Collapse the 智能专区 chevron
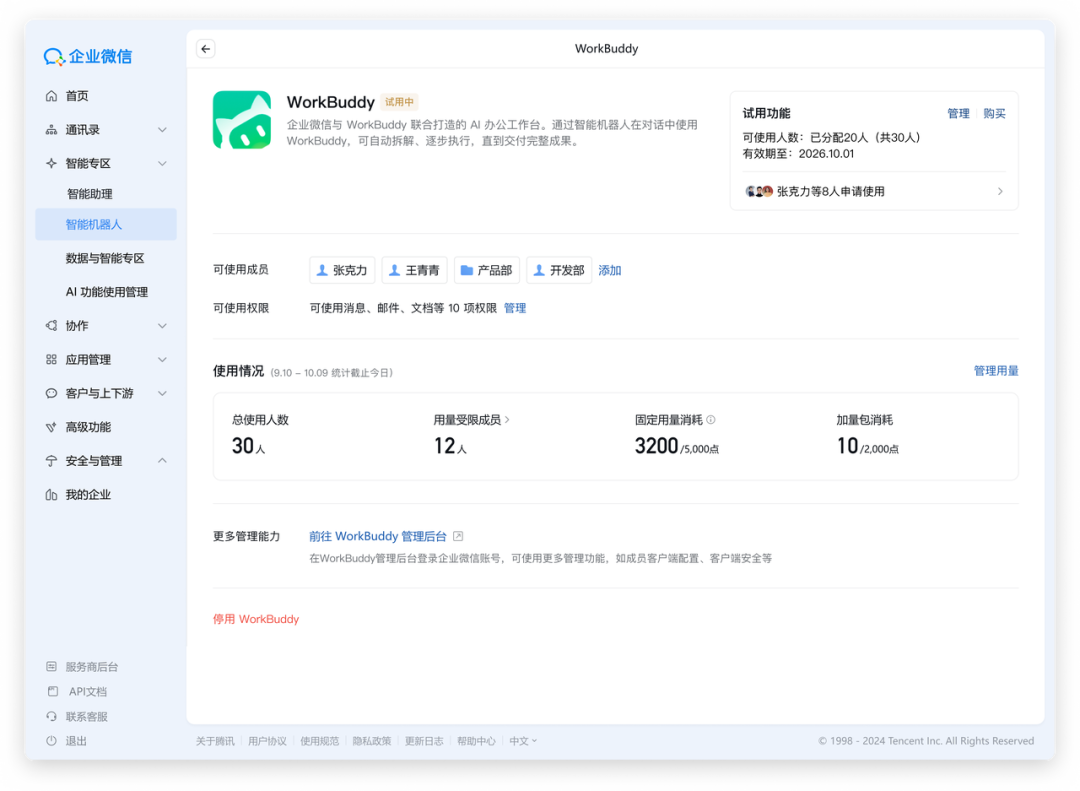The width and height of the screenshot is (1080, 791). 163,163
